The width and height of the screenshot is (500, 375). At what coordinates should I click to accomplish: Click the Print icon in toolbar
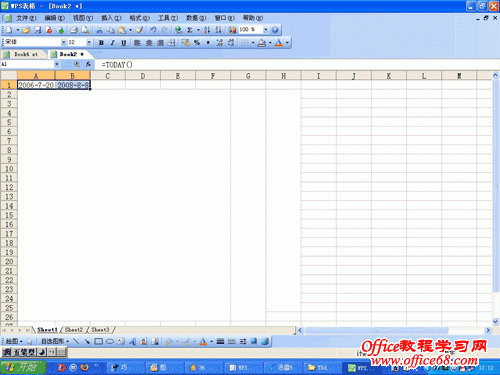[x=74, y=30]
